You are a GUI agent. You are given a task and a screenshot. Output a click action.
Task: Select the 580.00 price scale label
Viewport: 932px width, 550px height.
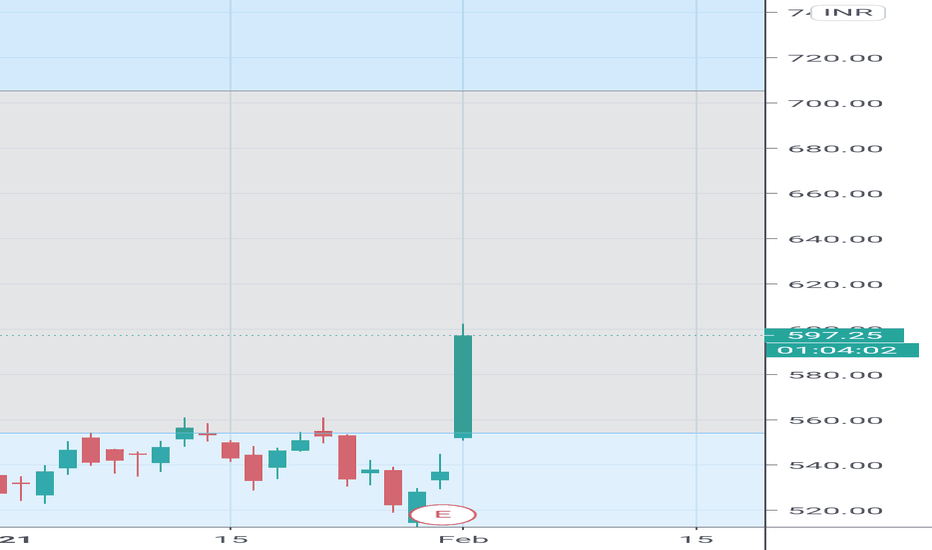point(835,375)
